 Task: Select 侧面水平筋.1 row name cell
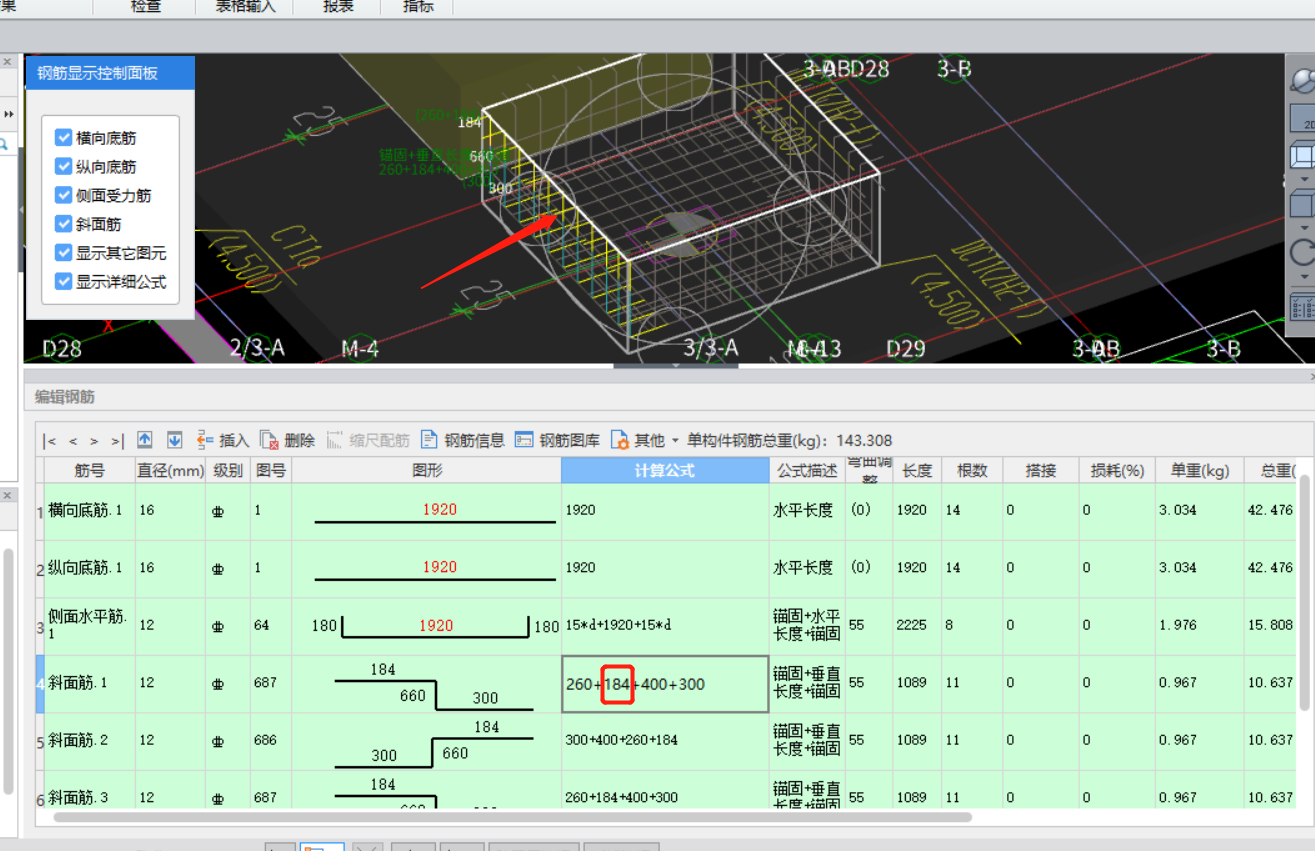tap(90, 625)
